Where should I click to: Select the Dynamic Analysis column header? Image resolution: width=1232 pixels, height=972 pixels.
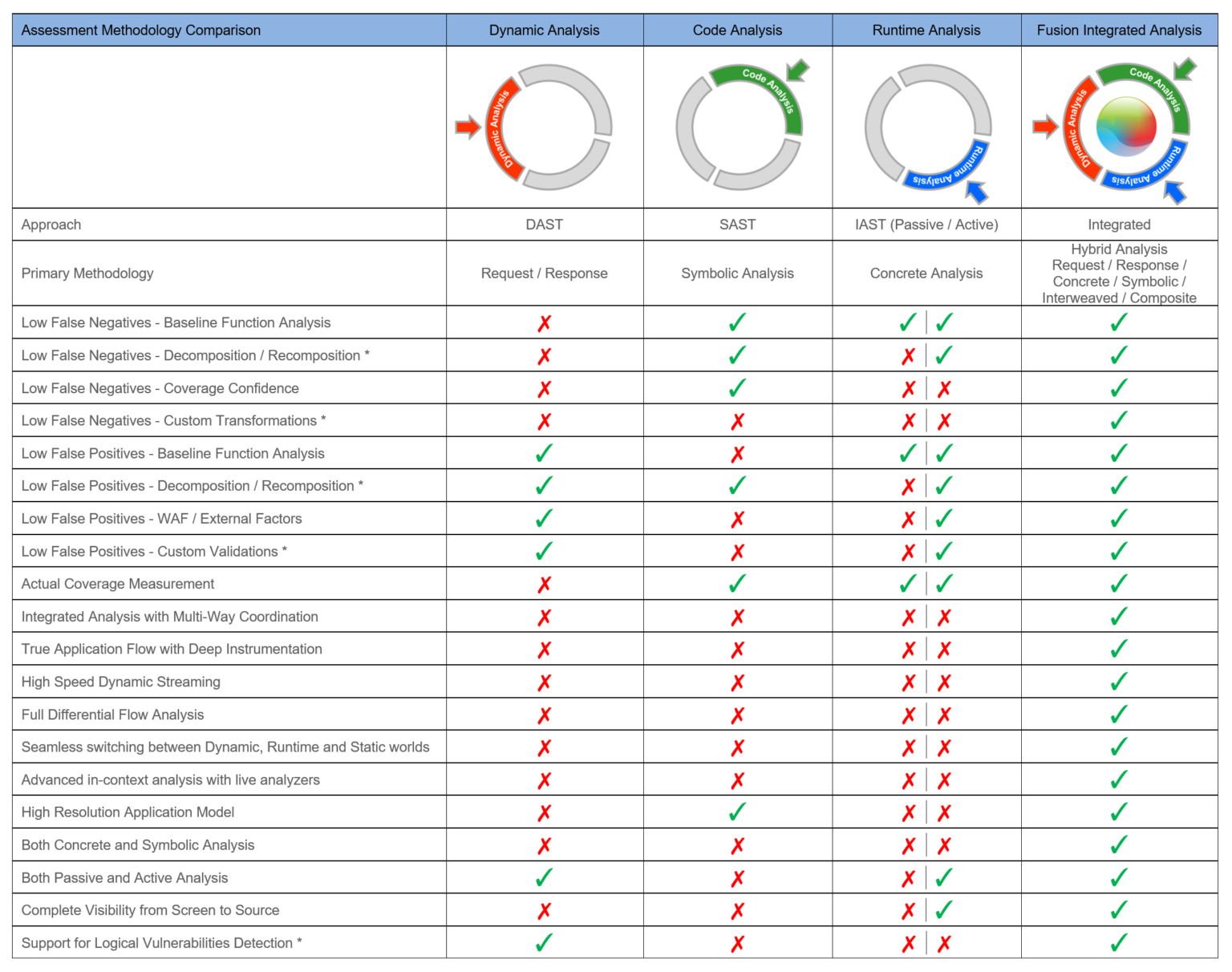(x=544, y=30)
